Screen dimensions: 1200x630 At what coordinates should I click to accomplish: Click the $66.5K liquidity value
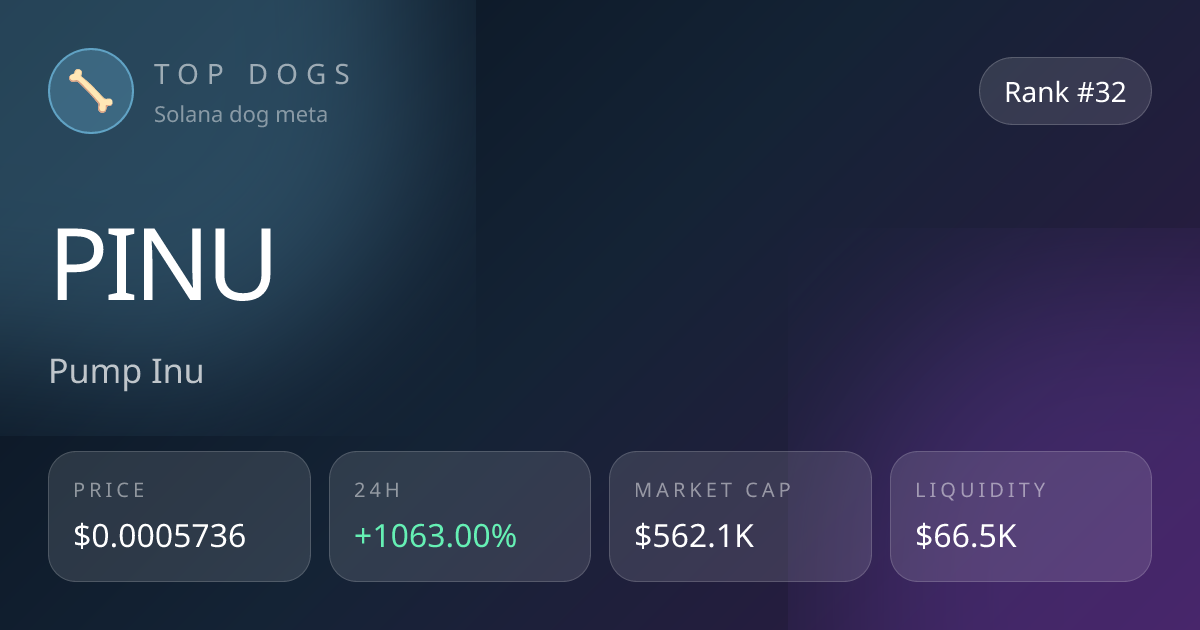(x=966, y=537)
